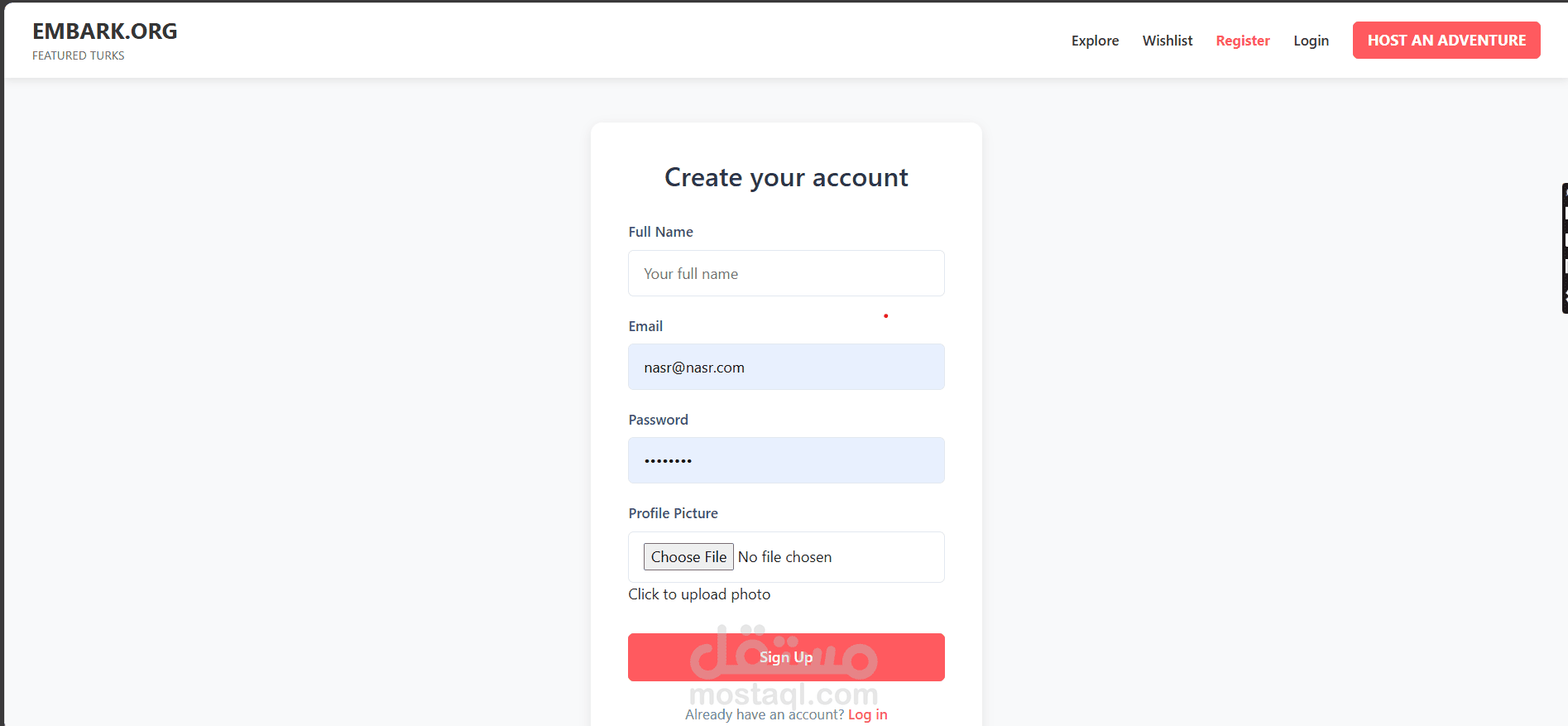This screenshot has height=726, width=1568.
Task: Click the FEATURED TURKS tagline
Action: pos(79,55)
